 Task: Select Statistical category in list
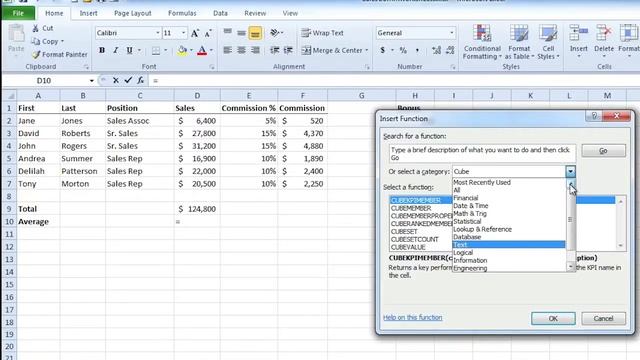point(509,221)
